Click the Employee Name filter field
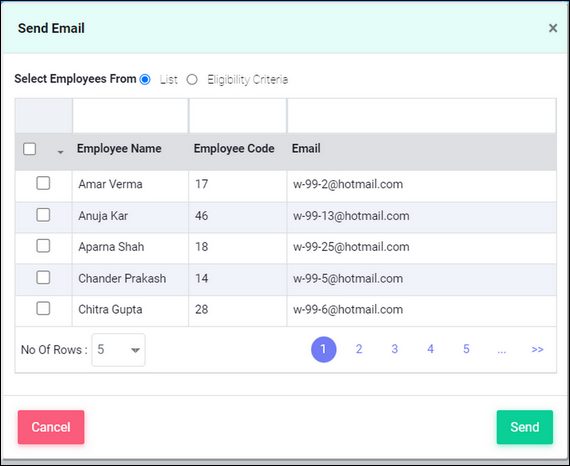Viewport: 570px width, 466px height. pyautogui.click(x=131, y=116)
